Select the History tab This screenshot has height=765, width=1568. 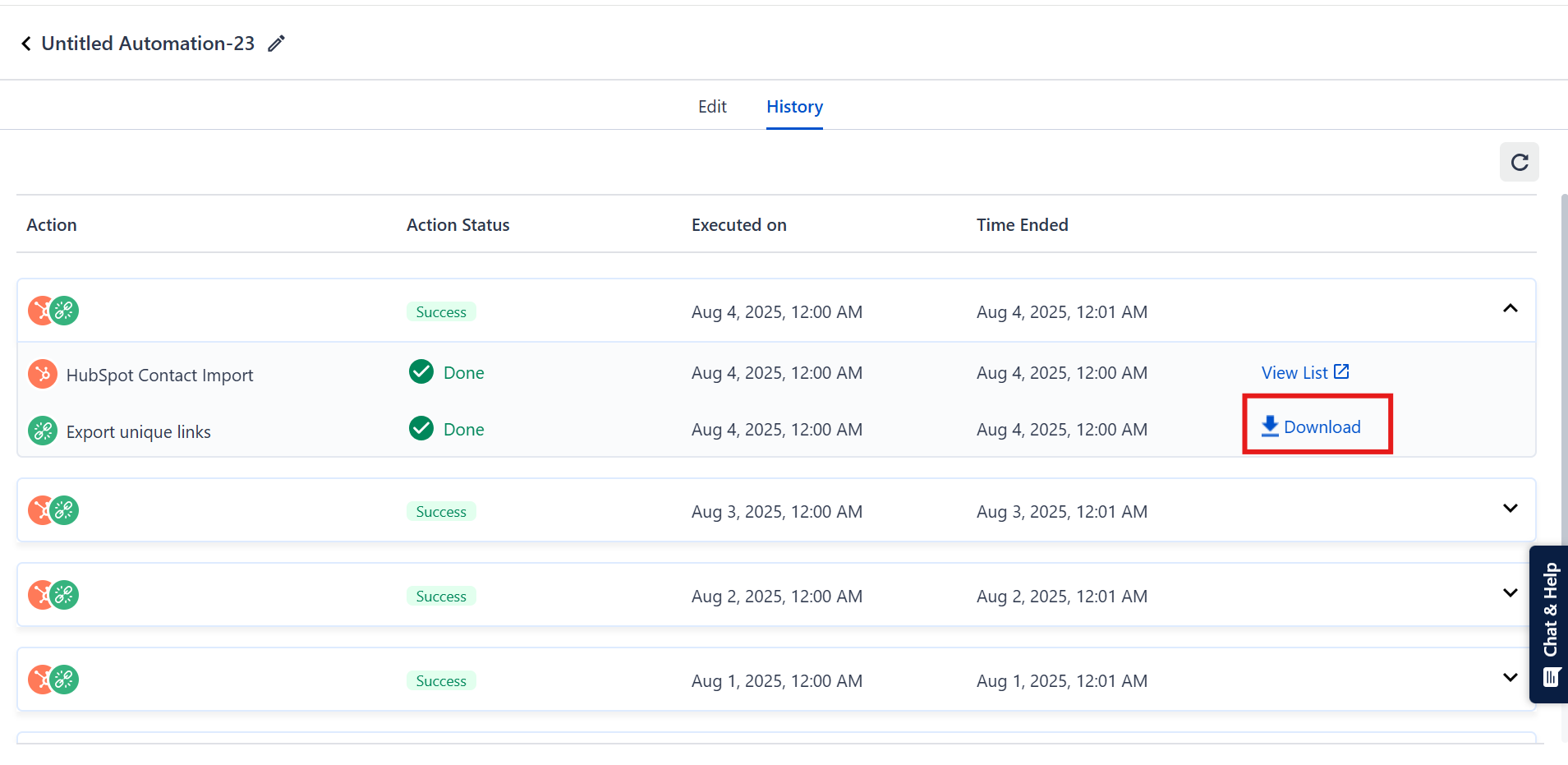(794, 107)
